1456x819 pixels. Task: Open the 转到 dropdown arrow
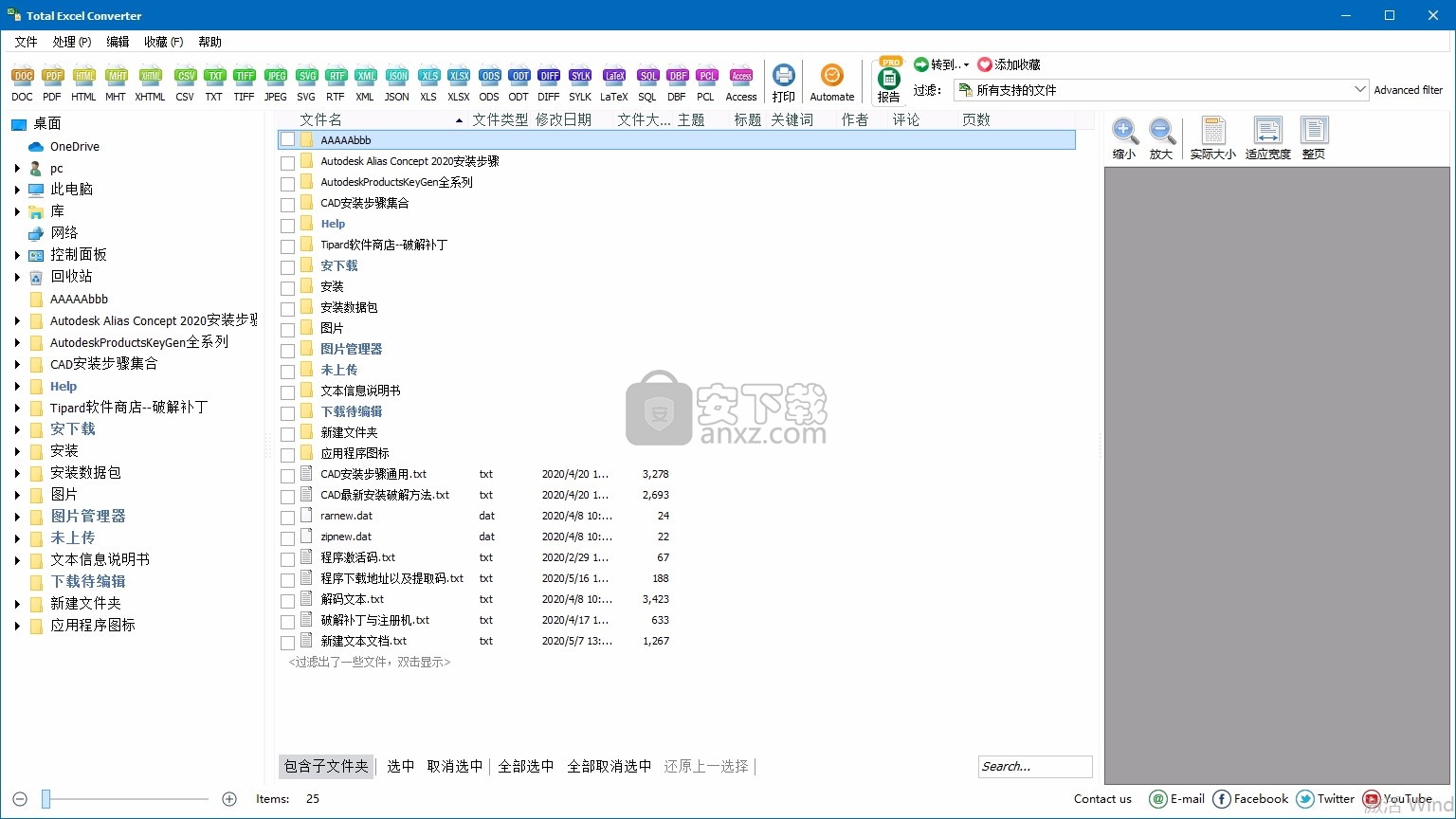(966, 64)
